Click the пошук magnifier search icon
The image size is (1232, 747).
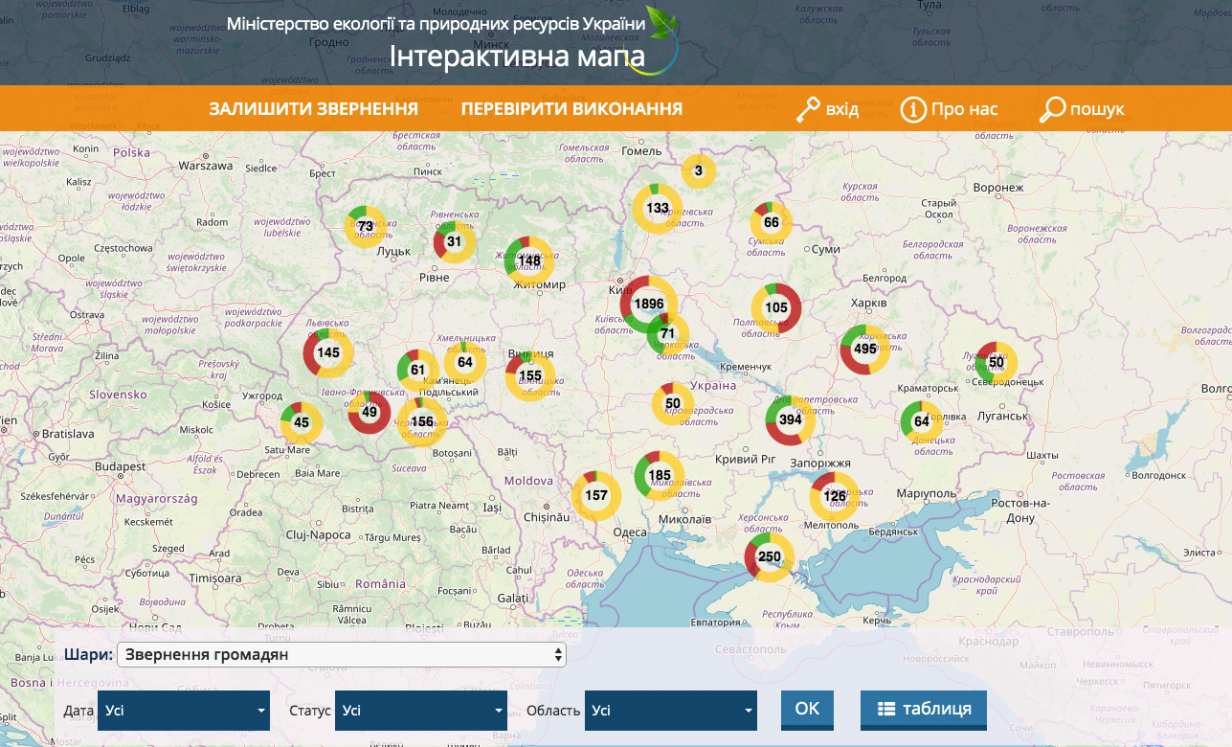(x=1053, y=109)
